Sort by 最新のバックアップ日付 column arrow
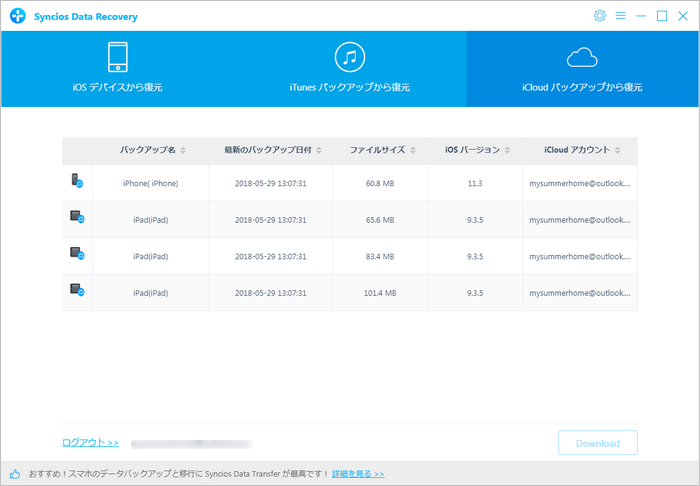700x486 pixels. [319, 150]
